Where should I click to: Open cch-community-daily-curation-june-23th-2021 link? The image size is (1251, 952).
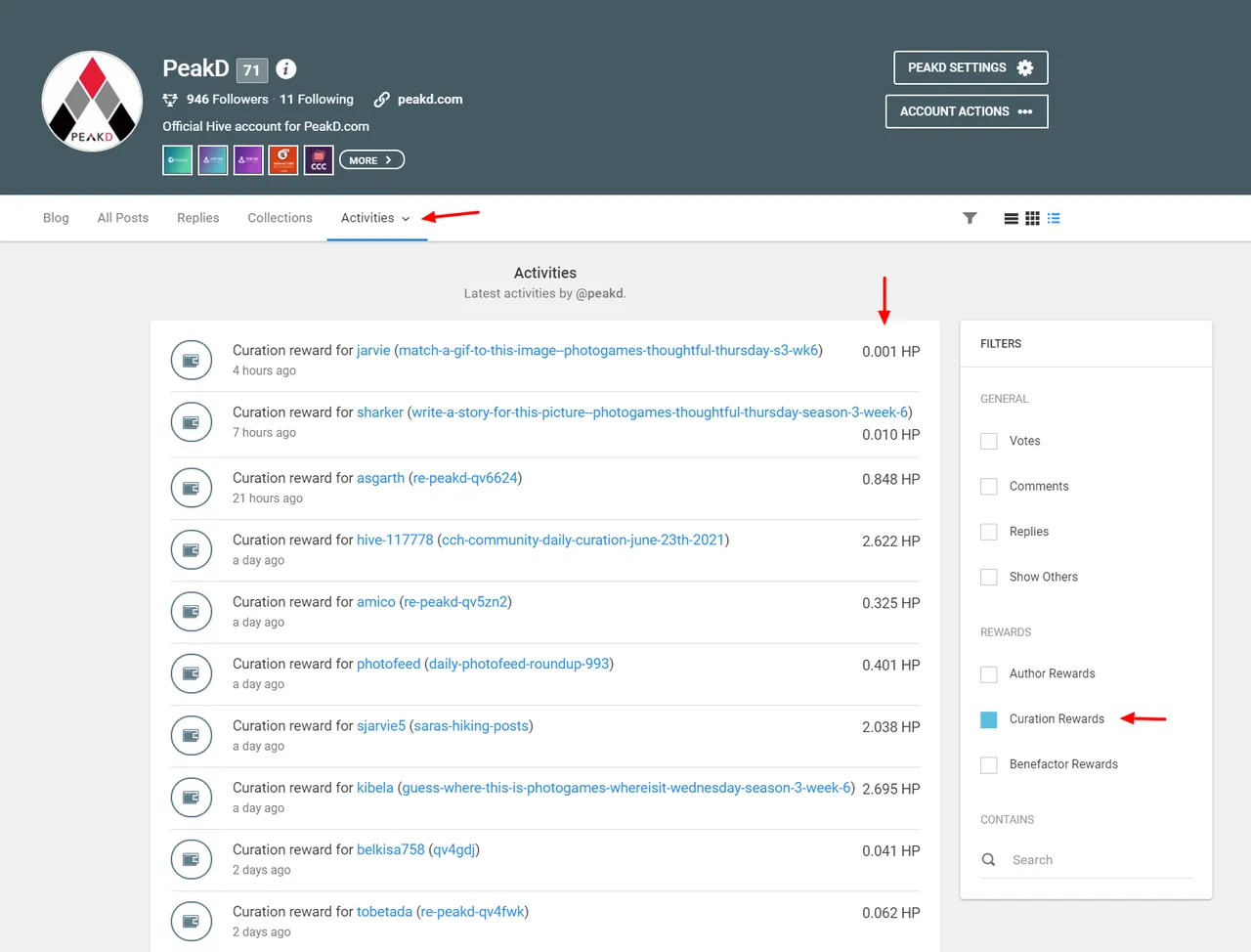[583, 540]
